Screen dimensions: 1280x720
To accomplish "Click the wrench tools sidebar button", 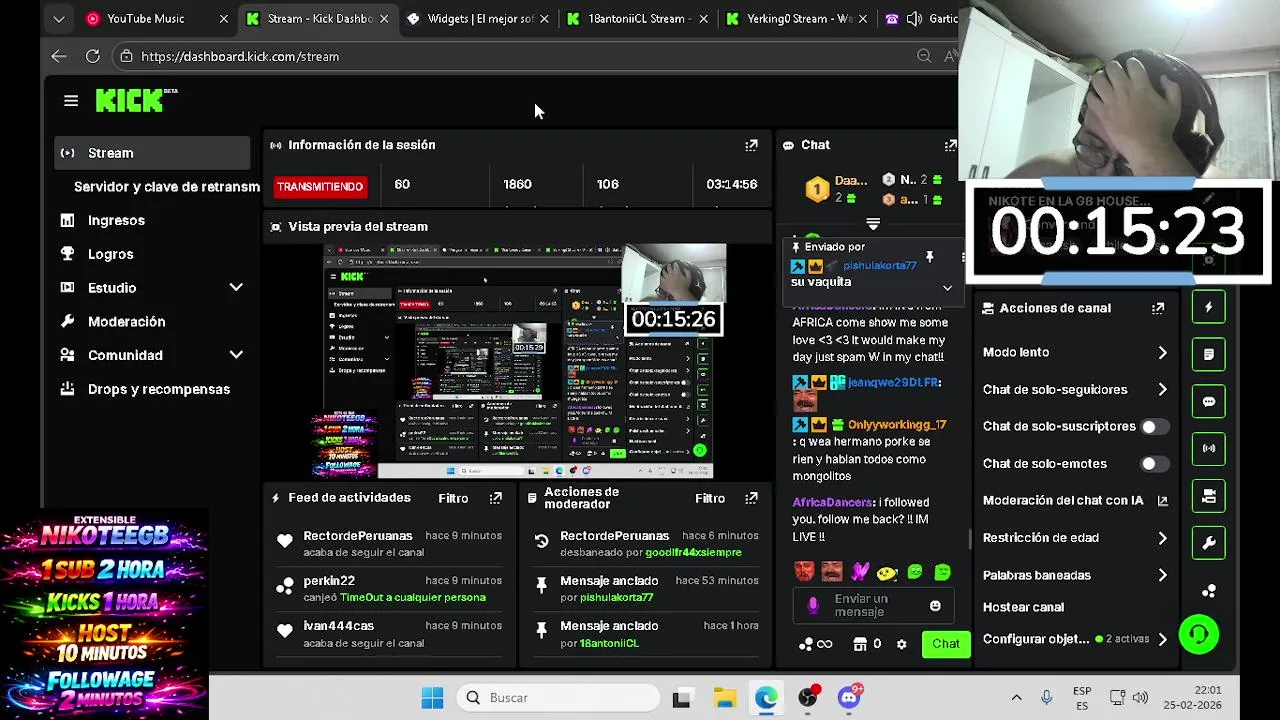I will [1209, 543].
